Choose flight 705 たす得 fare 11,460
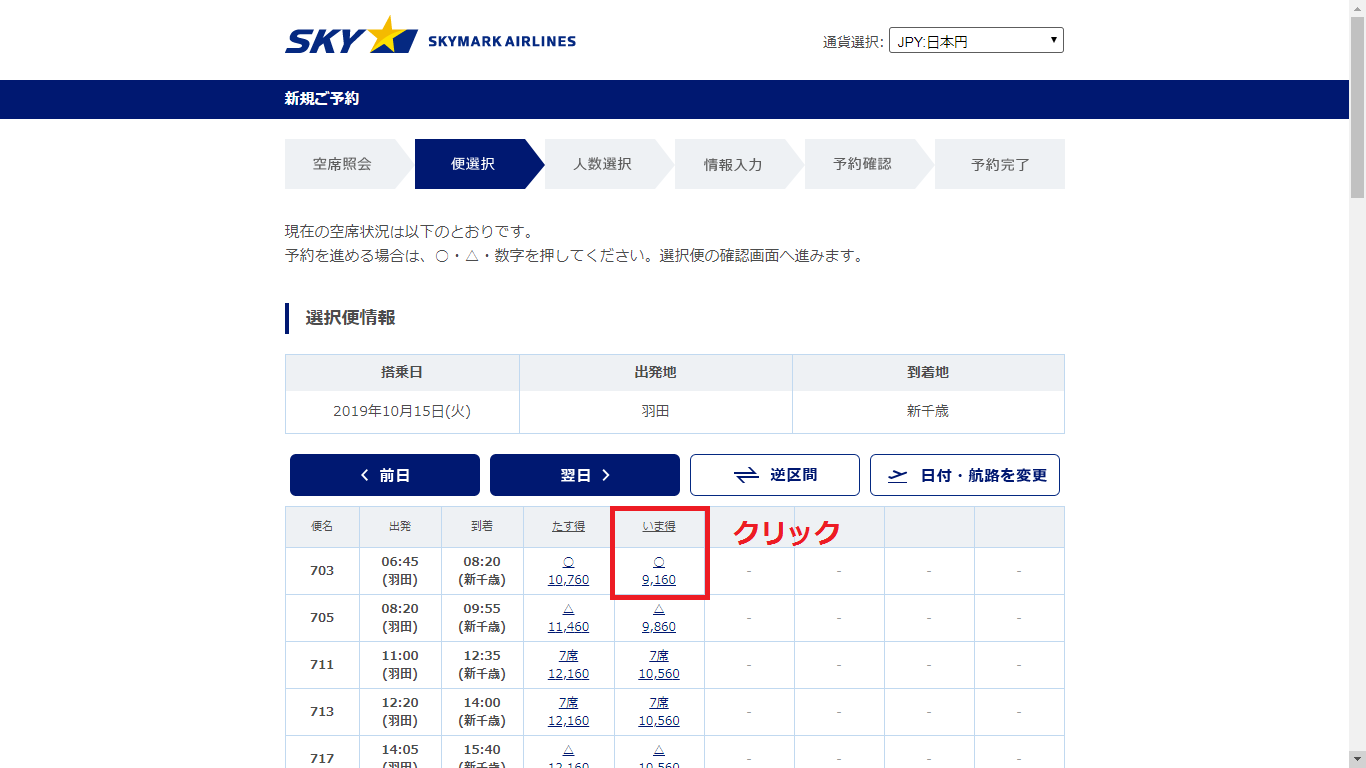The image size is (1366, 768). (568, 626)
